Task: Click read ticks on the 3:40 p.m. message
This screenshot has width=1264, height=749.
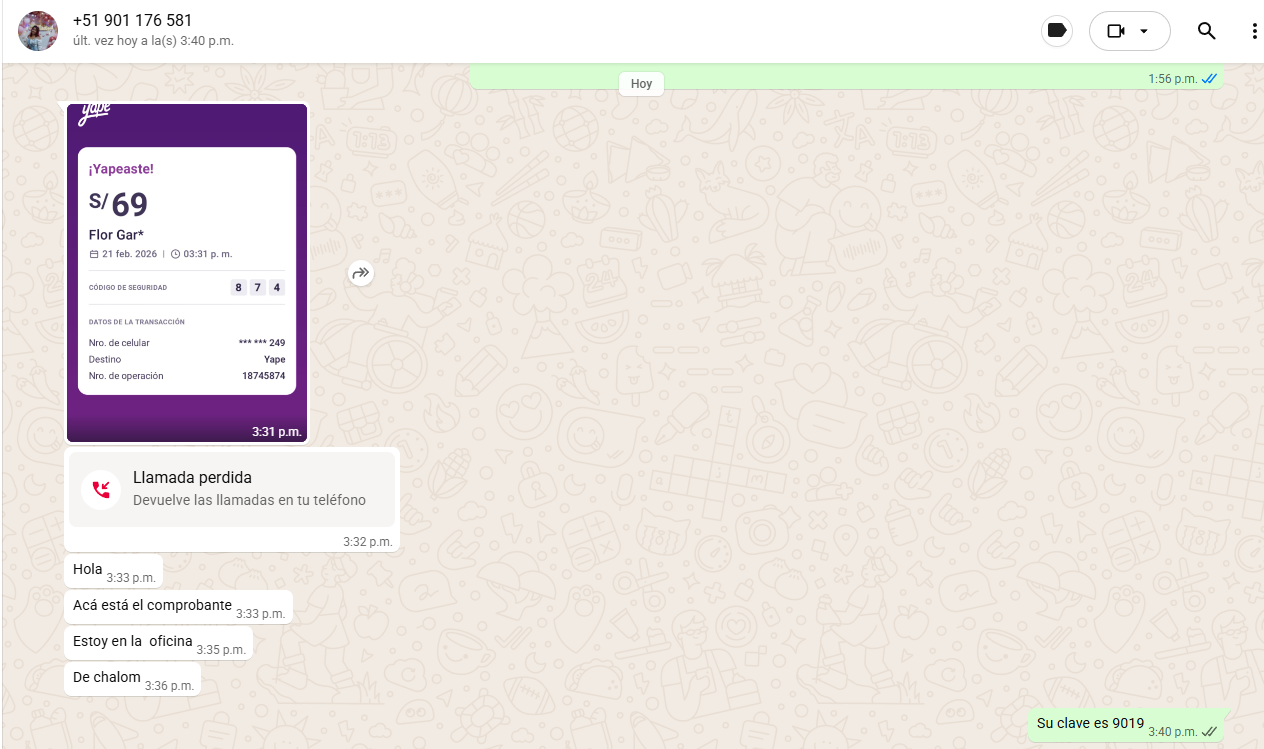Action: tap(1209, 732)
